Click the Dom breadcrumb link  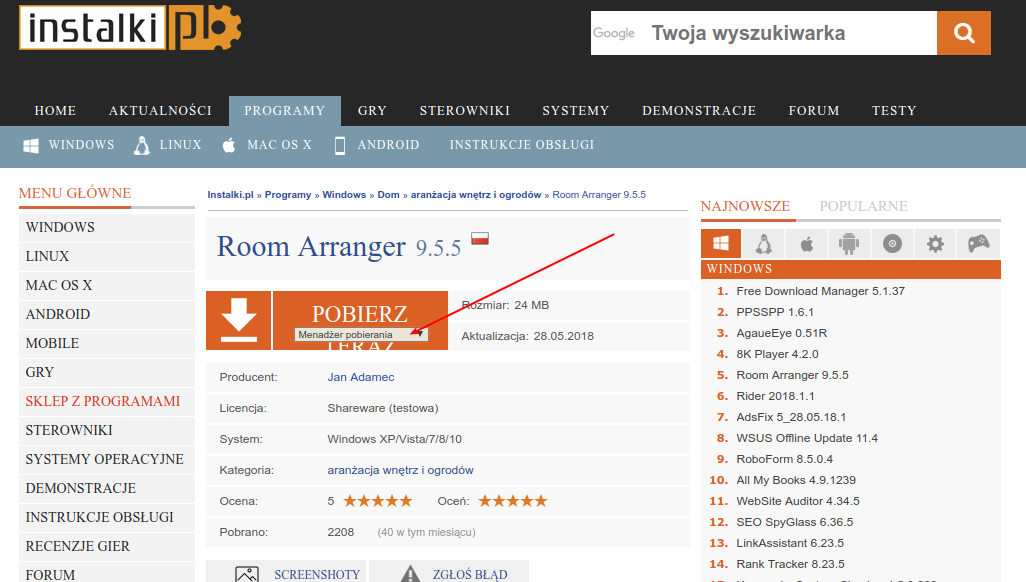(388, 194)
